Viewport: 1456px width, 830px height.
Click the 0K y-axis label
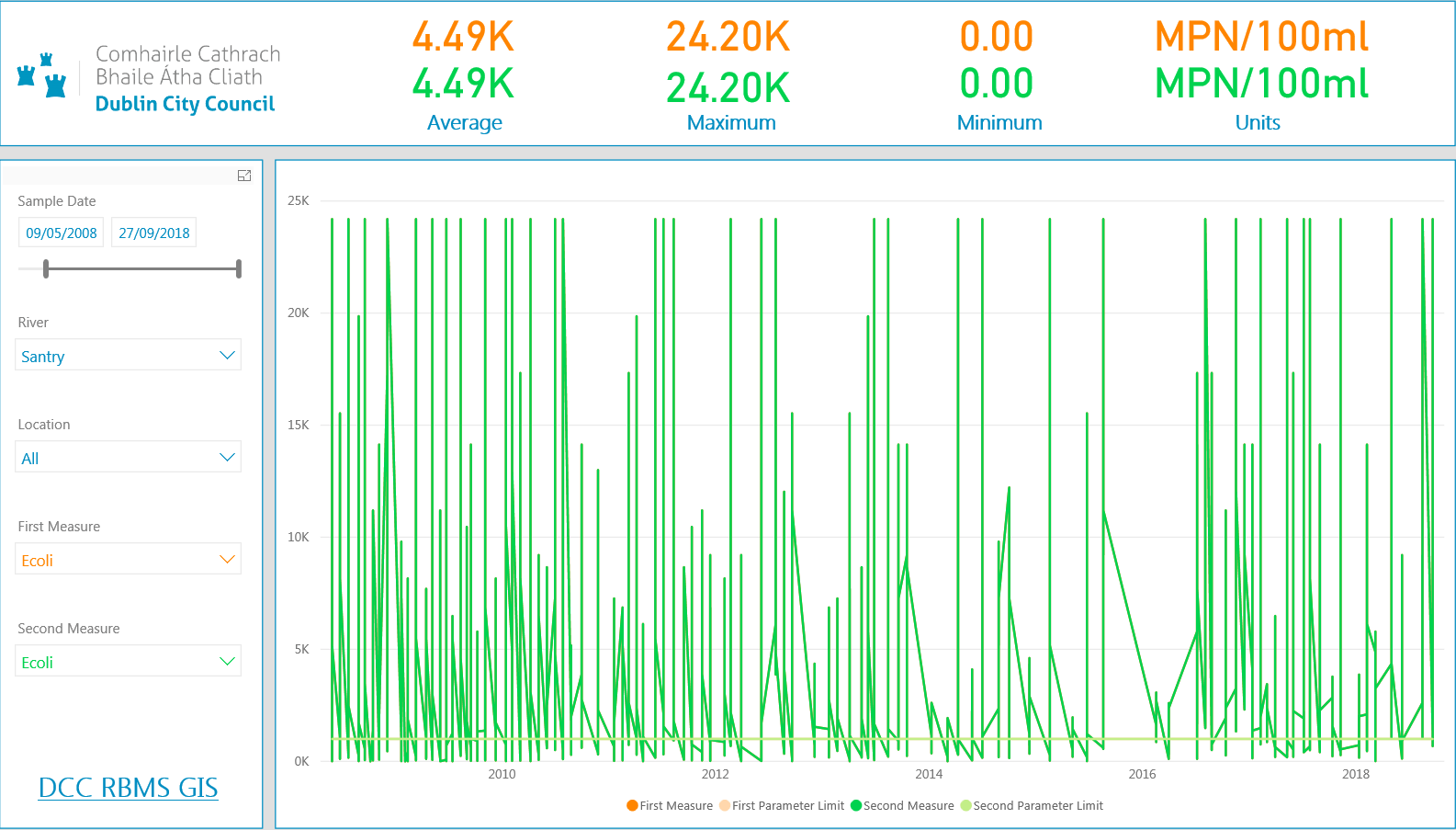(x=302, y=761)
